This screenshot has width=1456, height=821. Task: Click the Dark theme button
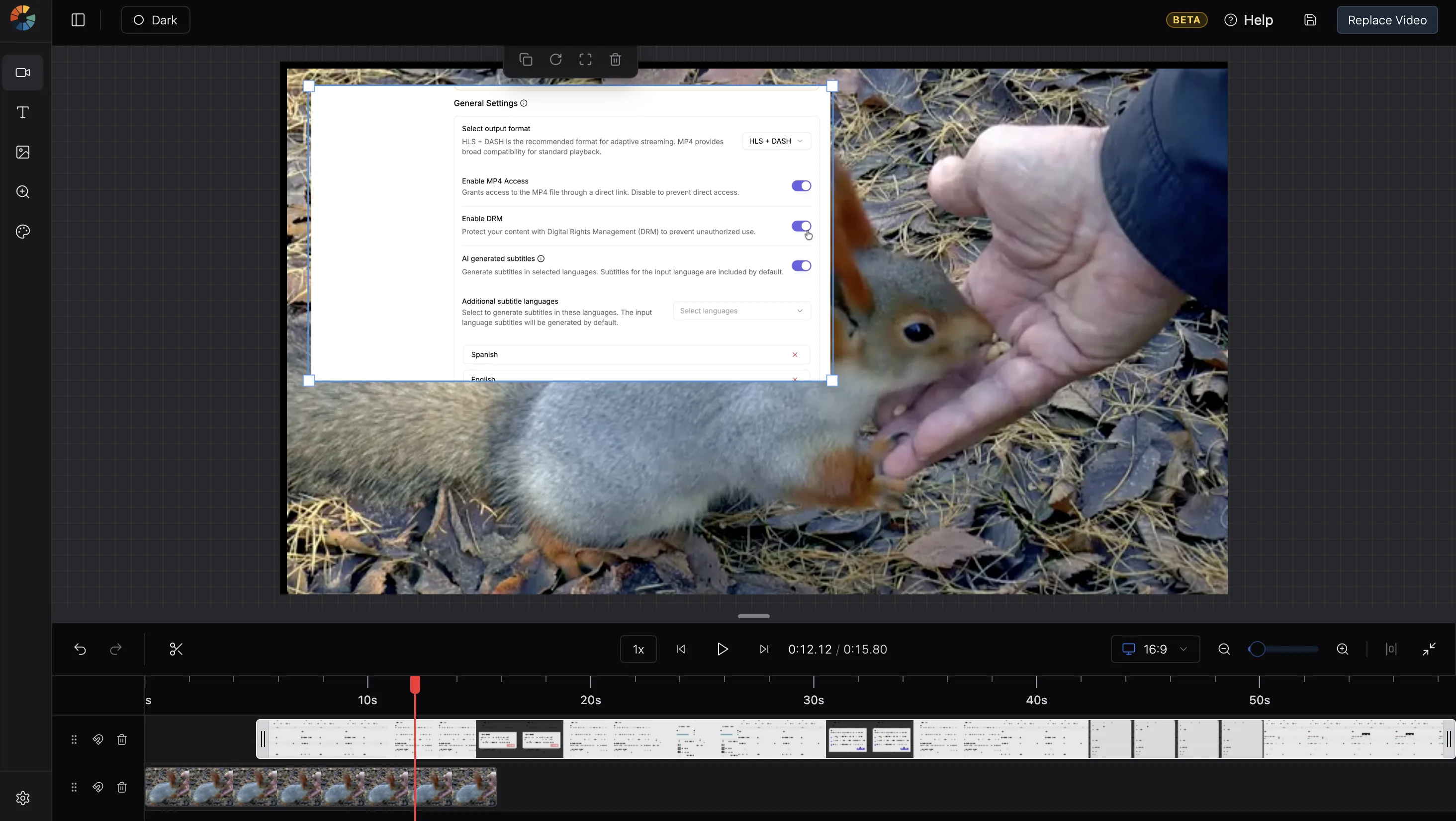click(x=156, y=20)
